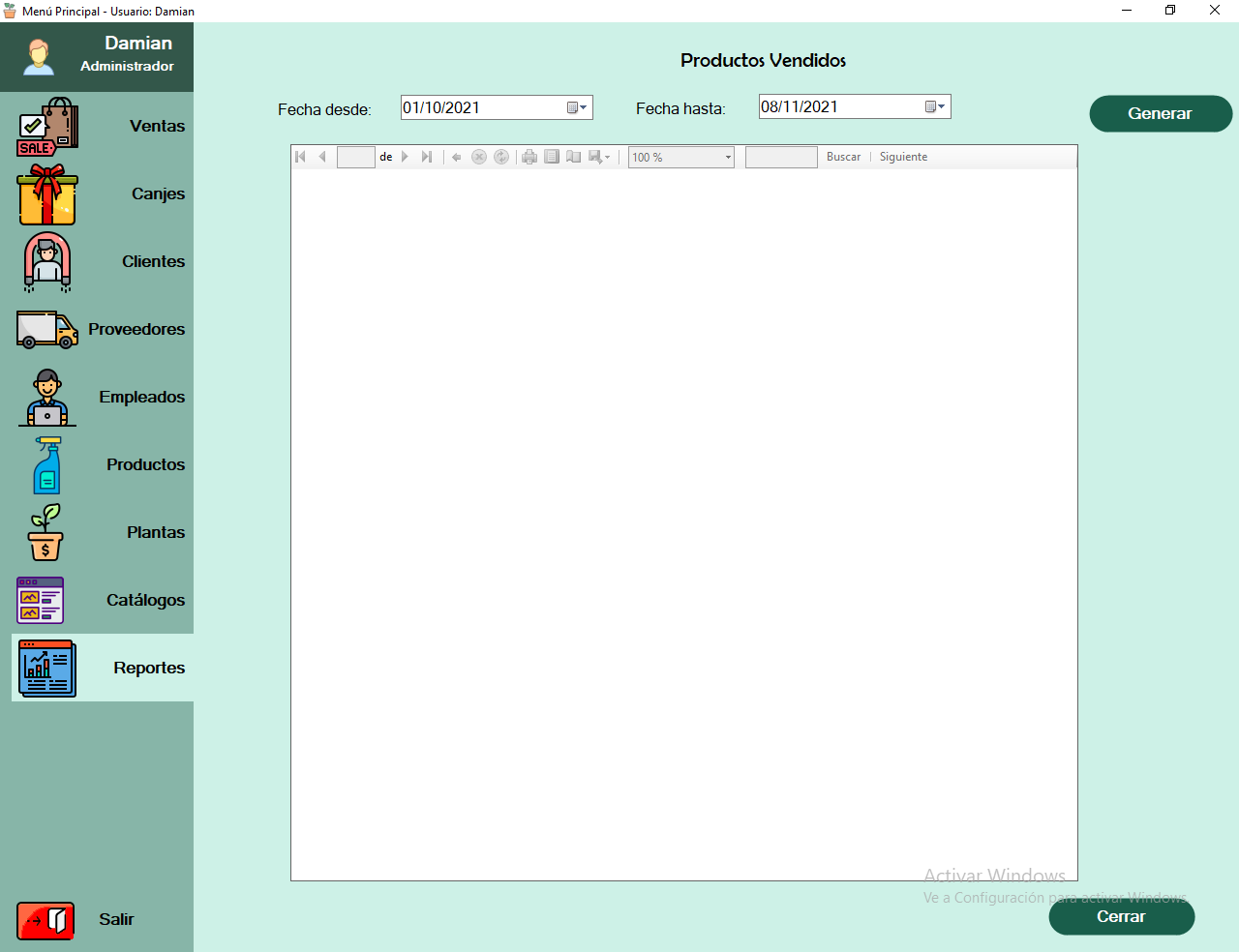Click Buscar in the report toolbar
Viewport: 1239px width, 952px height.
pos(843,157)
